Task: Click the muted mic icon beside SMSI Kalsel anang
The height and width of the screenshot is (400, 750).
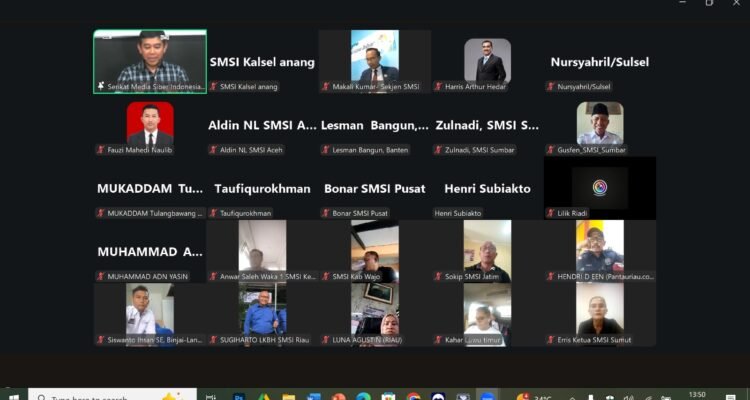Action: [x=214, y=87]
